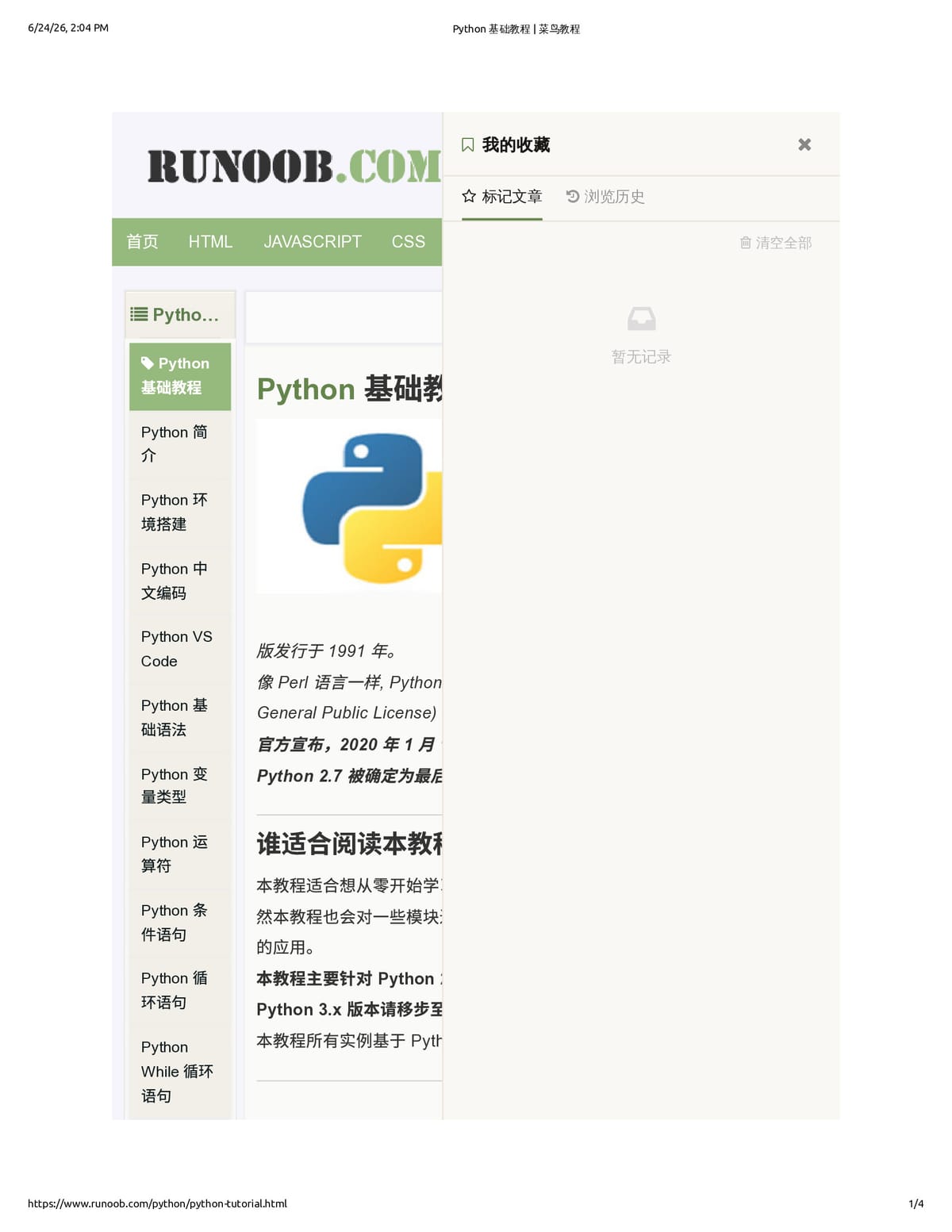Click the empty inbox icon above 暂无记录
Screen dimensions: 952x1232
click(x=641, y=319)
